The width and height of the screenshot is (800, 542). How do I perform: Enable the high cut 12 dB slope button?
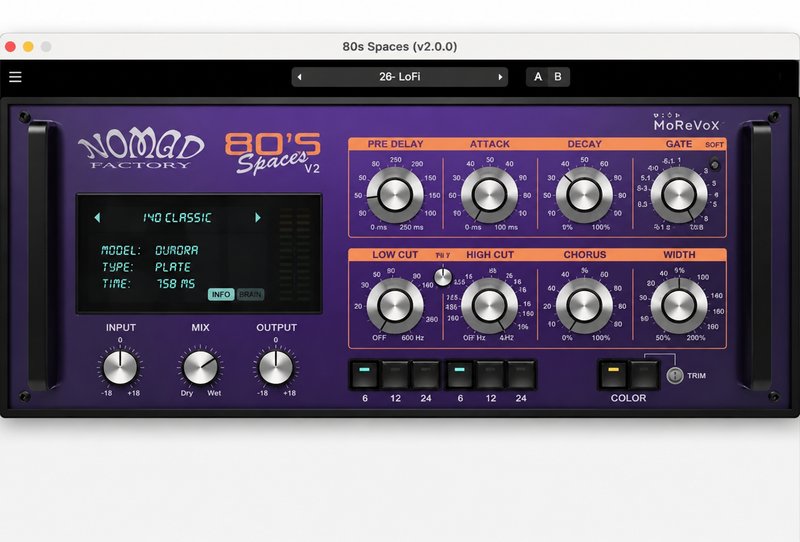[x=490, y=375]
